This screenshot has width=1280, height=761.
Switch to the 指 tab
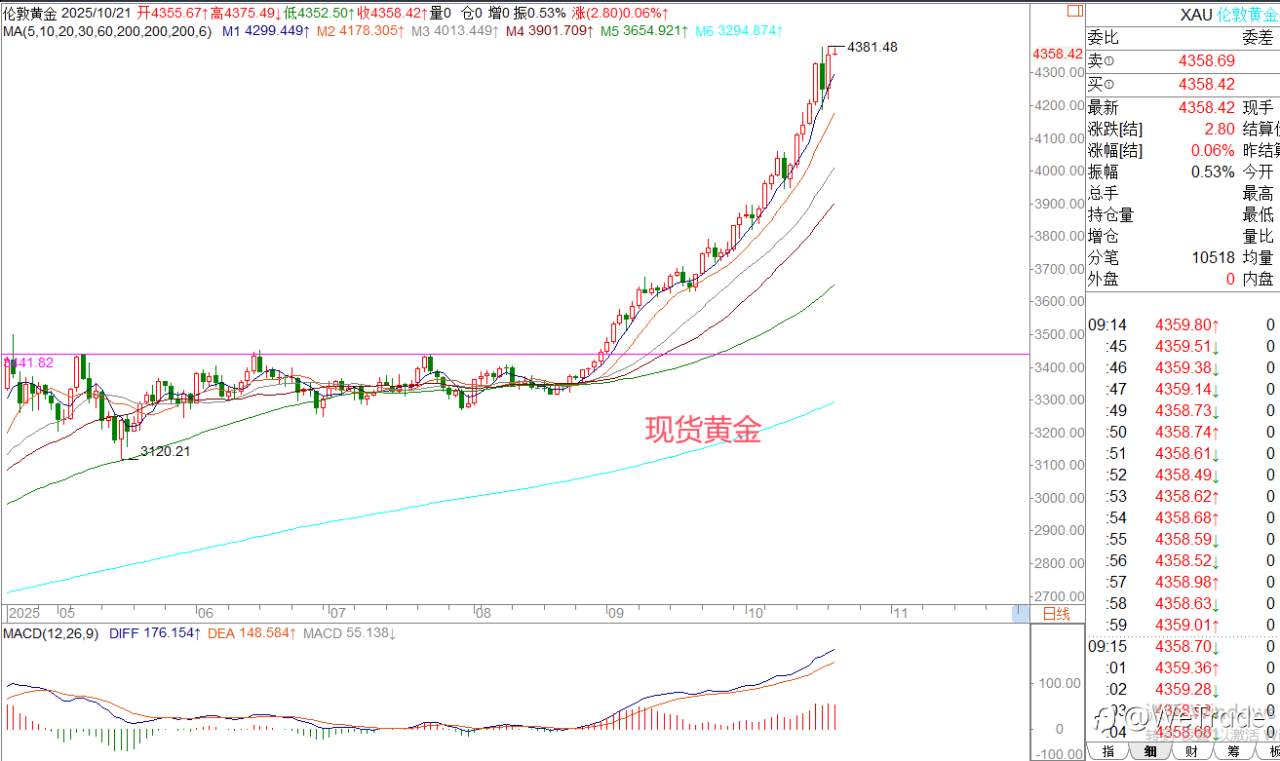pyautogui.click(x=1108, y=751)
